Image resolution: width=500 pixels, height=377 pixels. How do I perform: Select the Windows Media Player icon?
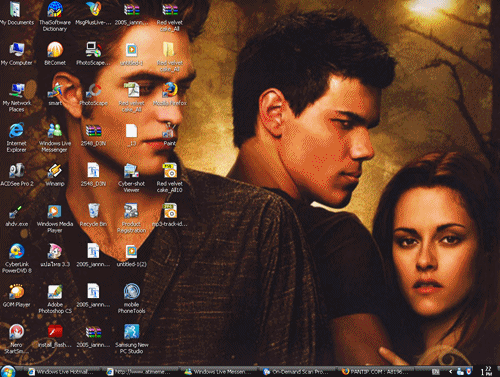pyautogui.click(x=55, y=218)
